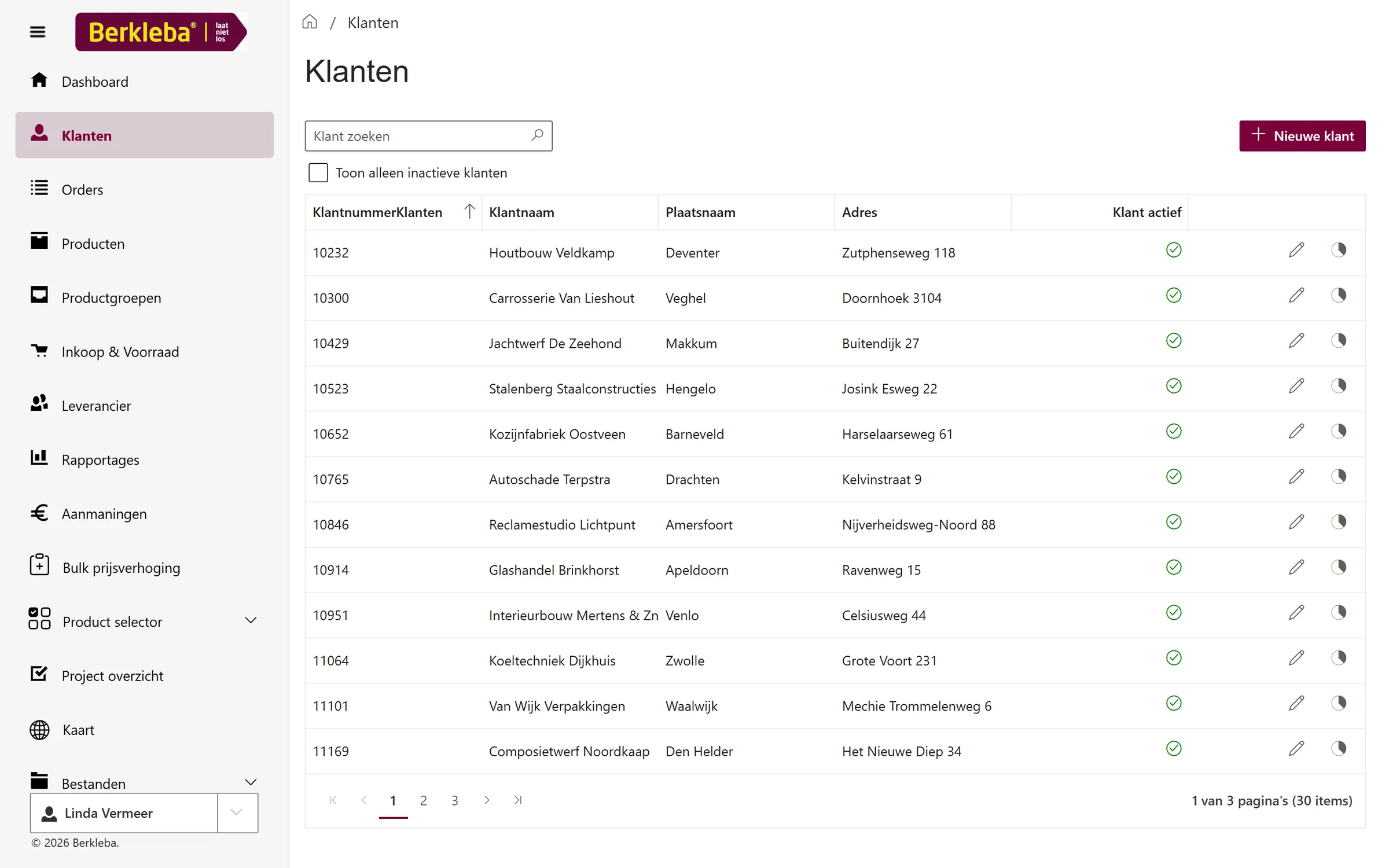Edit Carrosserie Van Lieshout via pencil icon

[1296, 295]
